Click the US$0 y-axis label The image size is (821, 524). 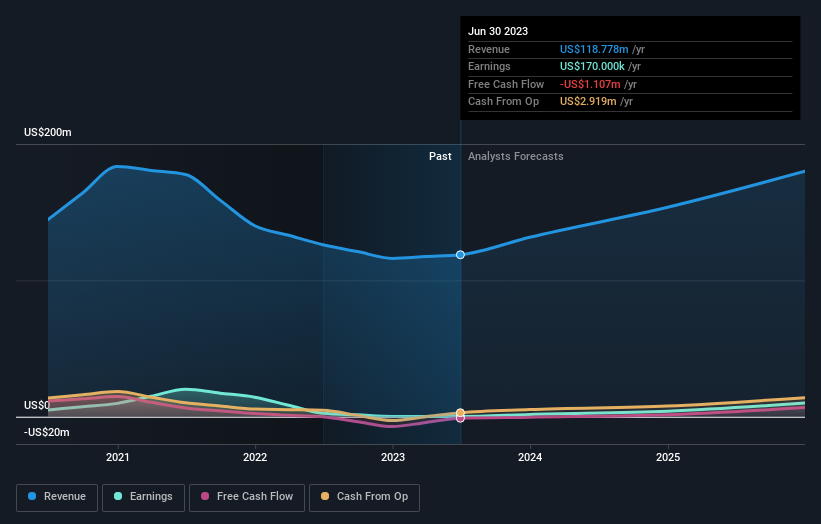37,405
